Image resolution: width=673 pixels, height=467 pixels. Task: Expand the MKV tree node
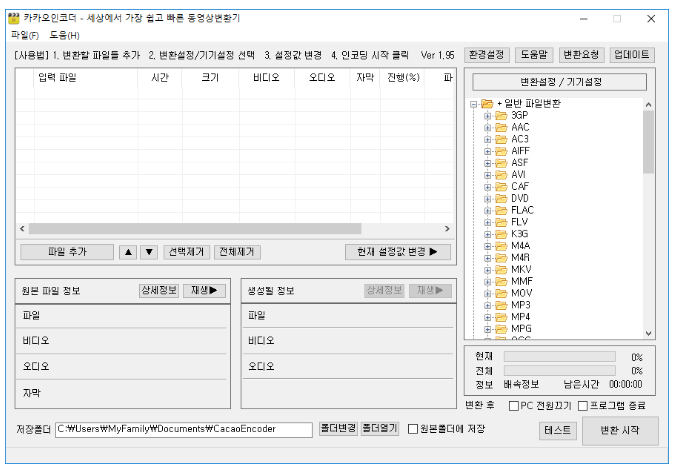(x=487, y=270)
